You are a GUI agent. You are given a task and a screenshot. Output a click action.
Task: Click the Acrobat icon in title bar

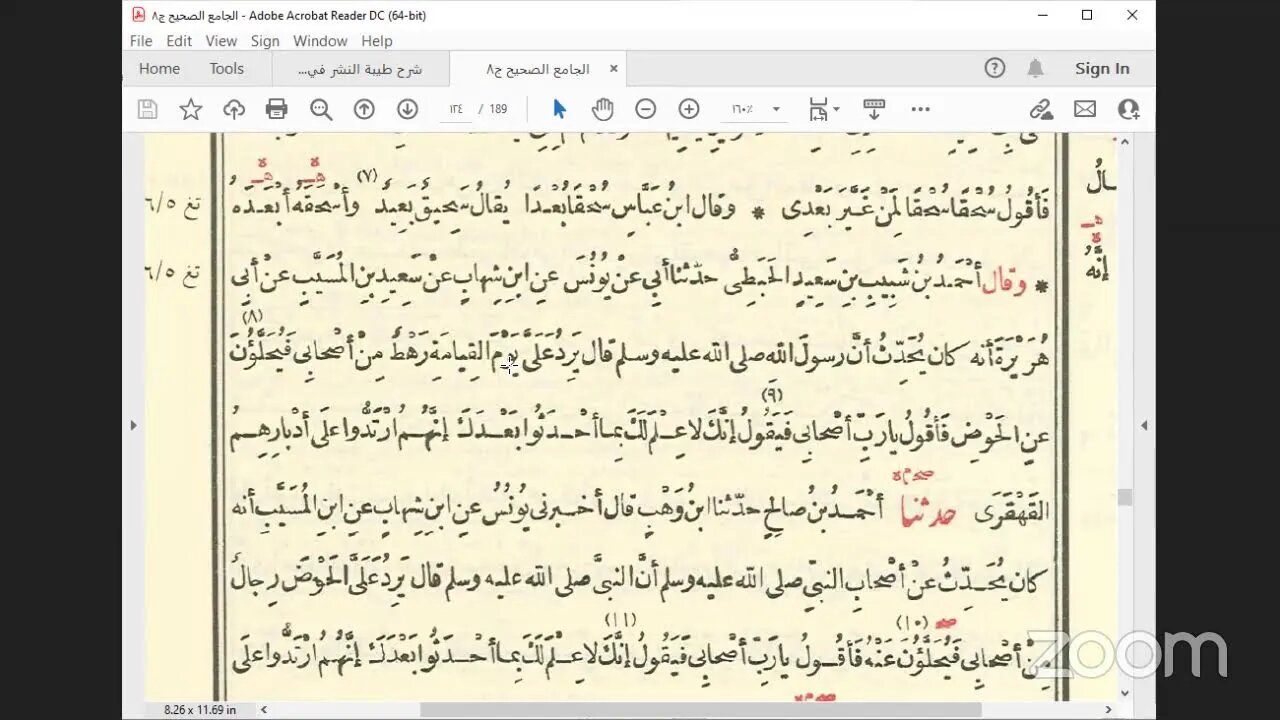pos(138,15)
